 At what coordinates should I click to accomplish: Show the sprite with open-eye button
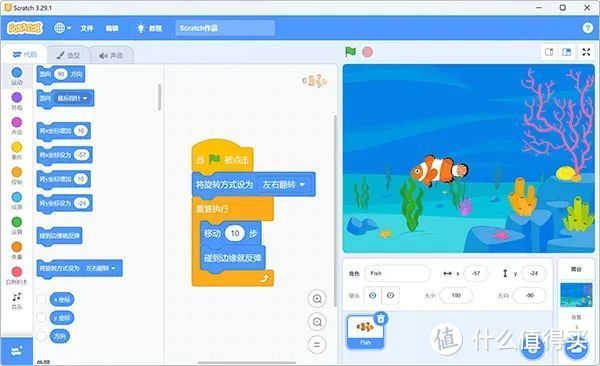tap(372, 295)
